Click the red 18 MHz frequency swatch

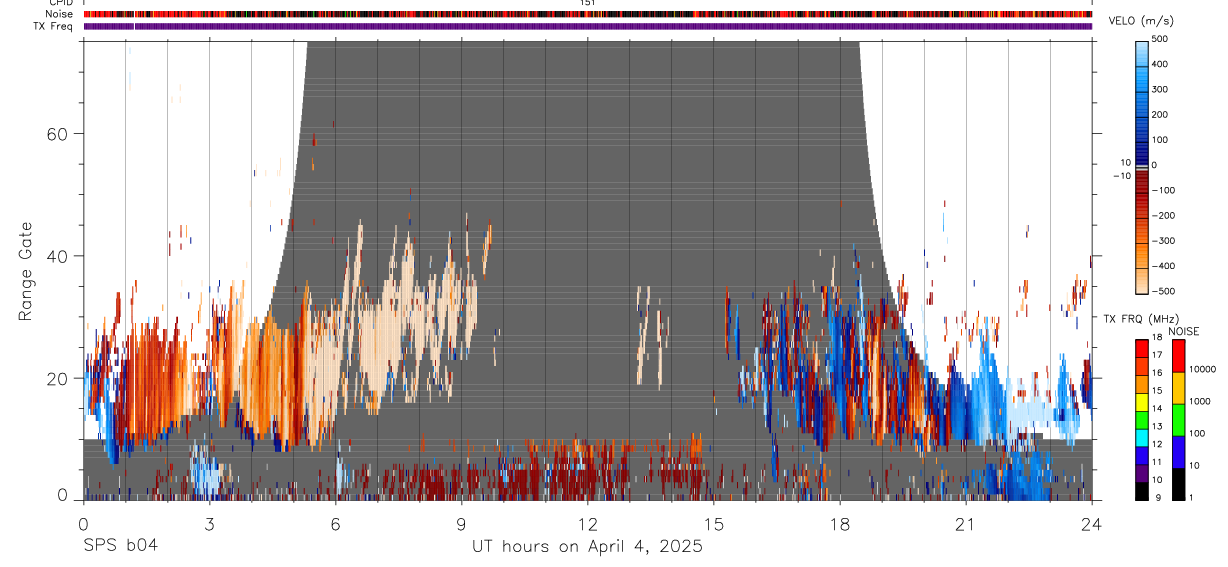[x=1141, y=346]
